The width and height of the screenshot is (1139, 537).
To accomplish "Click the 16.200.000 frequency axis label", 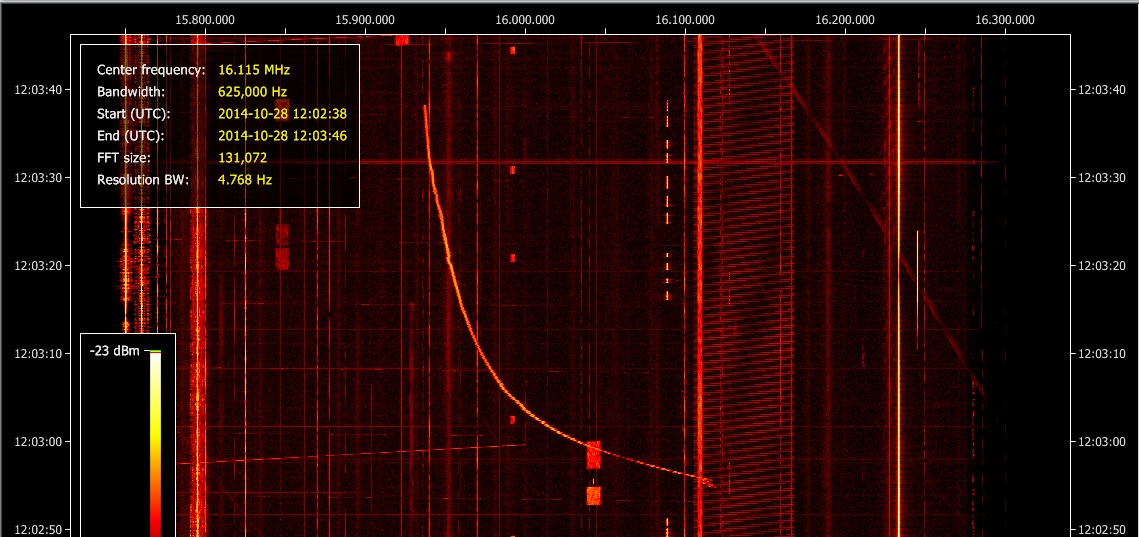I will [x=845, y=20].
